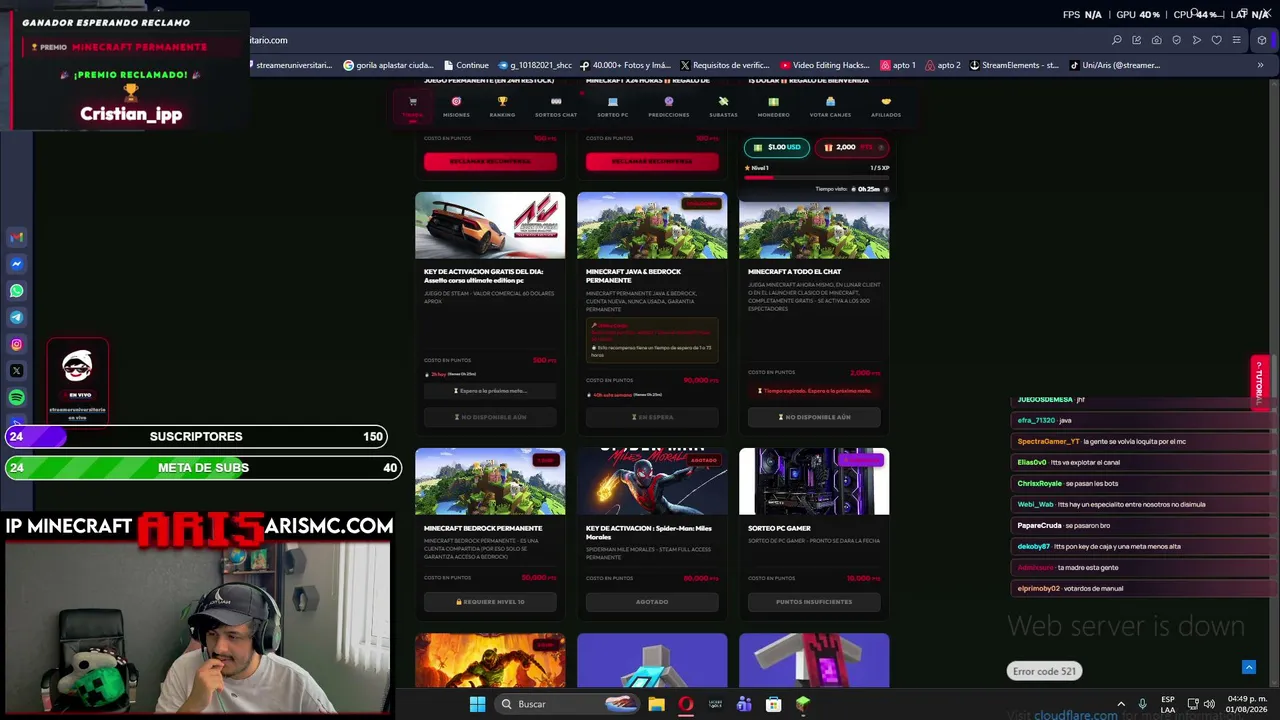Screen dimensions: 1280x720
Task: Open the 'g_10182021_shcc' bookmark
Action: click(x=534, y=65)
